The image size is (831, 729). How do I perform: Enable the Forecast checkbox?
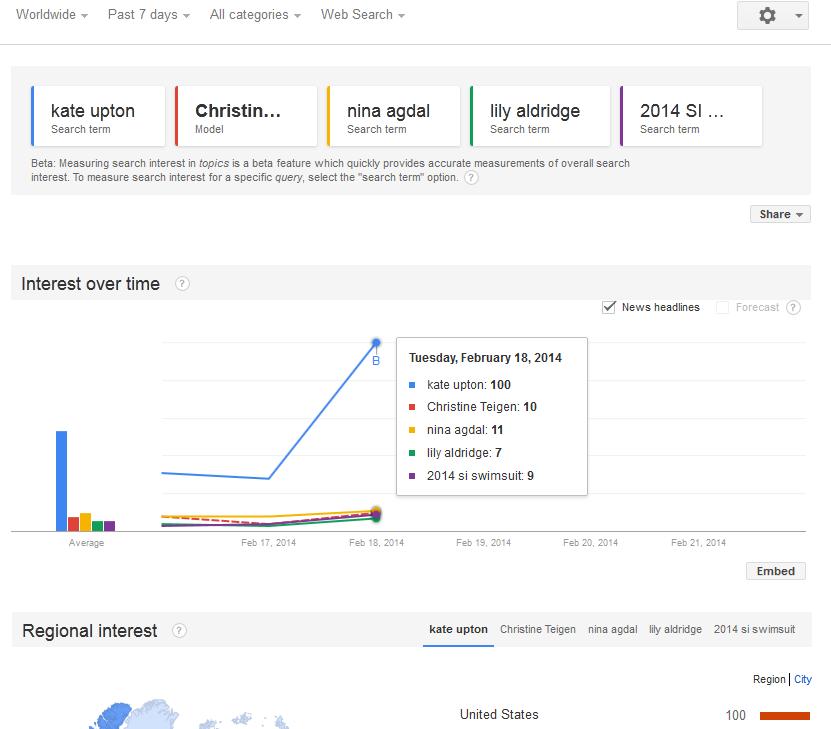tap(722, 308)
